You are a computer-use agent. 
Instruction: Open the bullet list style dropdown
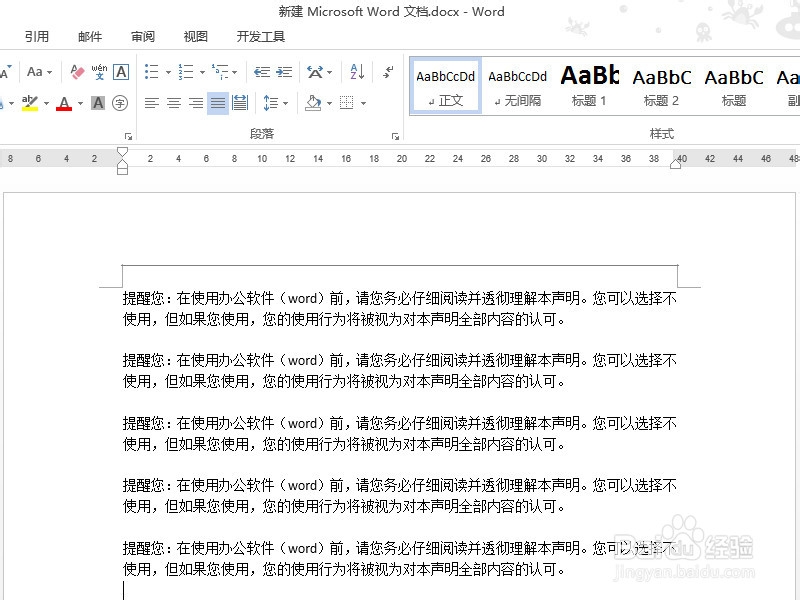pyautogui.click(x=168, y=72)
